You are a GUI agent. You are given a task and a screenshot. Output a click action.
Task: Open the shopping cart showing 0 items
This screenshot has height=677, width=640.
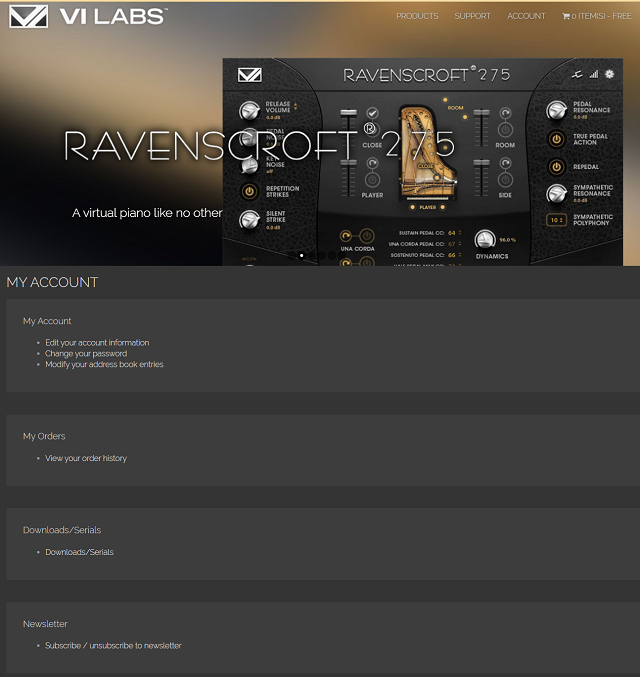pyautogui.click(x=596, y=16)
